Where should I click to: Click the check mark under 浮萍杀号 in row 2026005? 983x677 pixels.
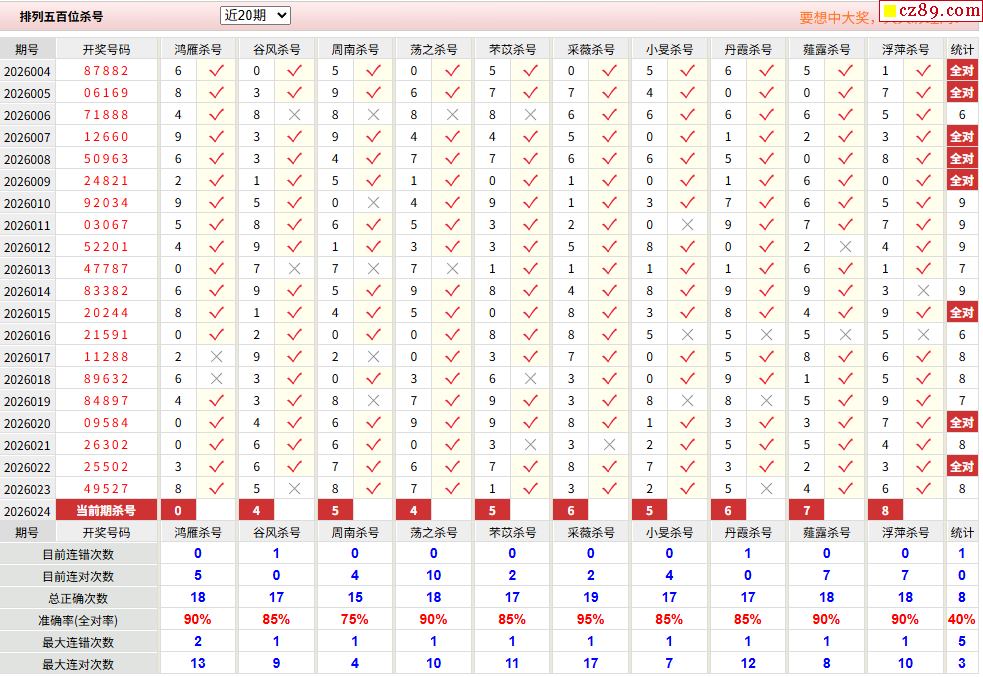[x=923, y=93]
